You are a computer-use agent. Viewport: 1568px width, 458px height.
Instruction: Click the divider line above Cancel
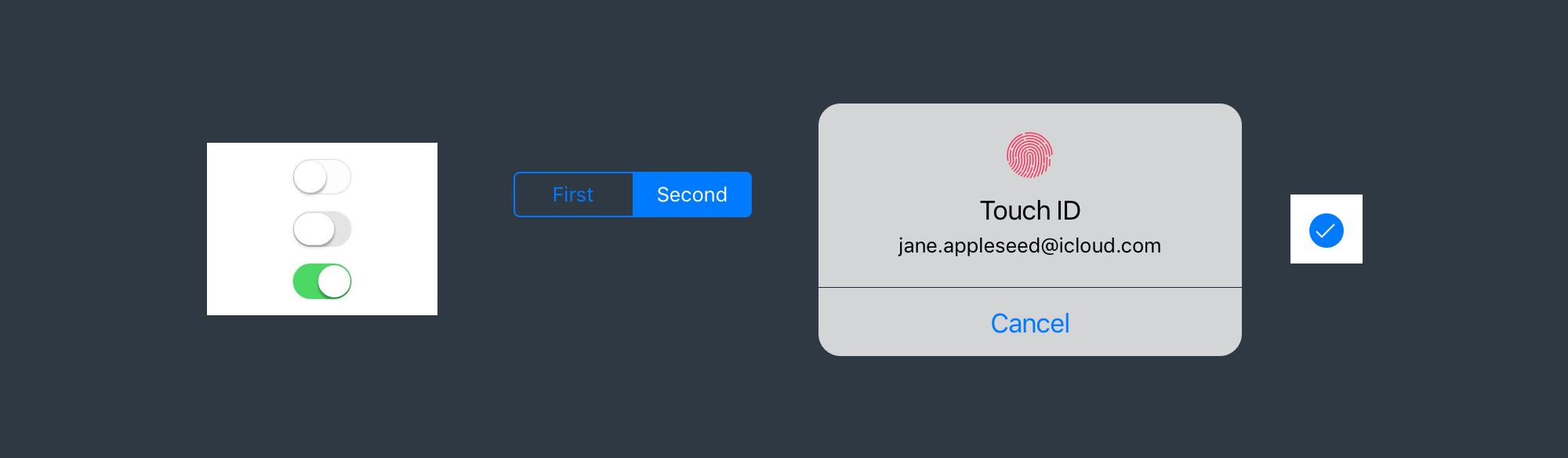pyautogui.click(x=1030, y=288)
